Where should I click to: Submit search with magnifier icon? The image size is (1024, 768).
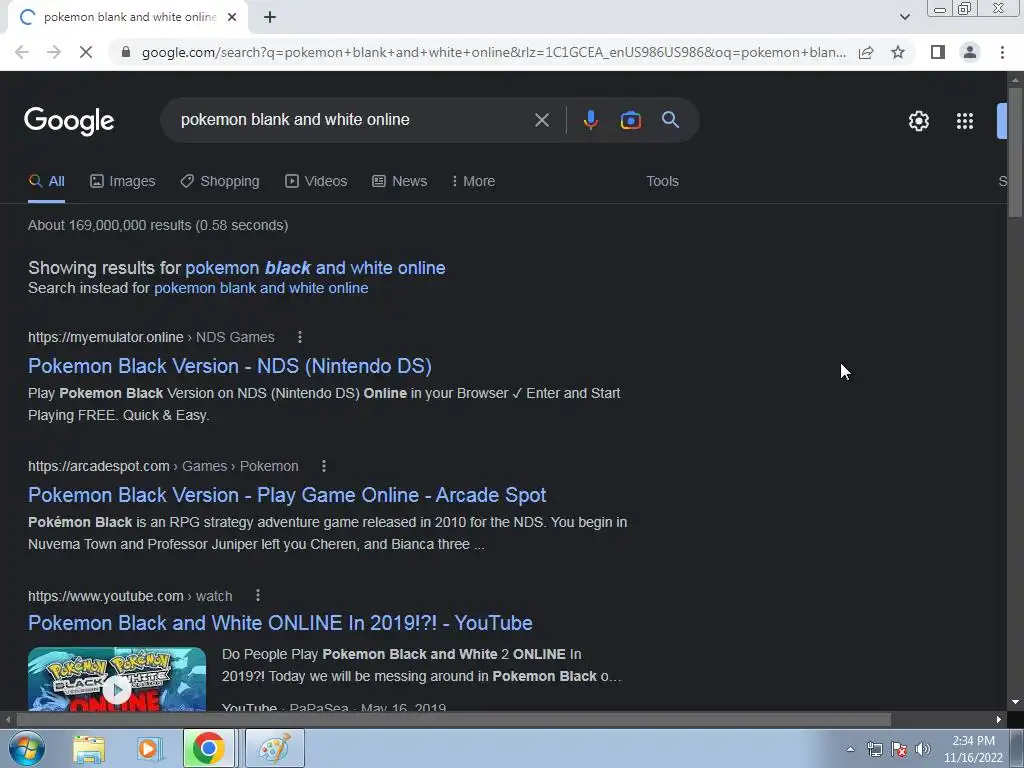(670, 120)
